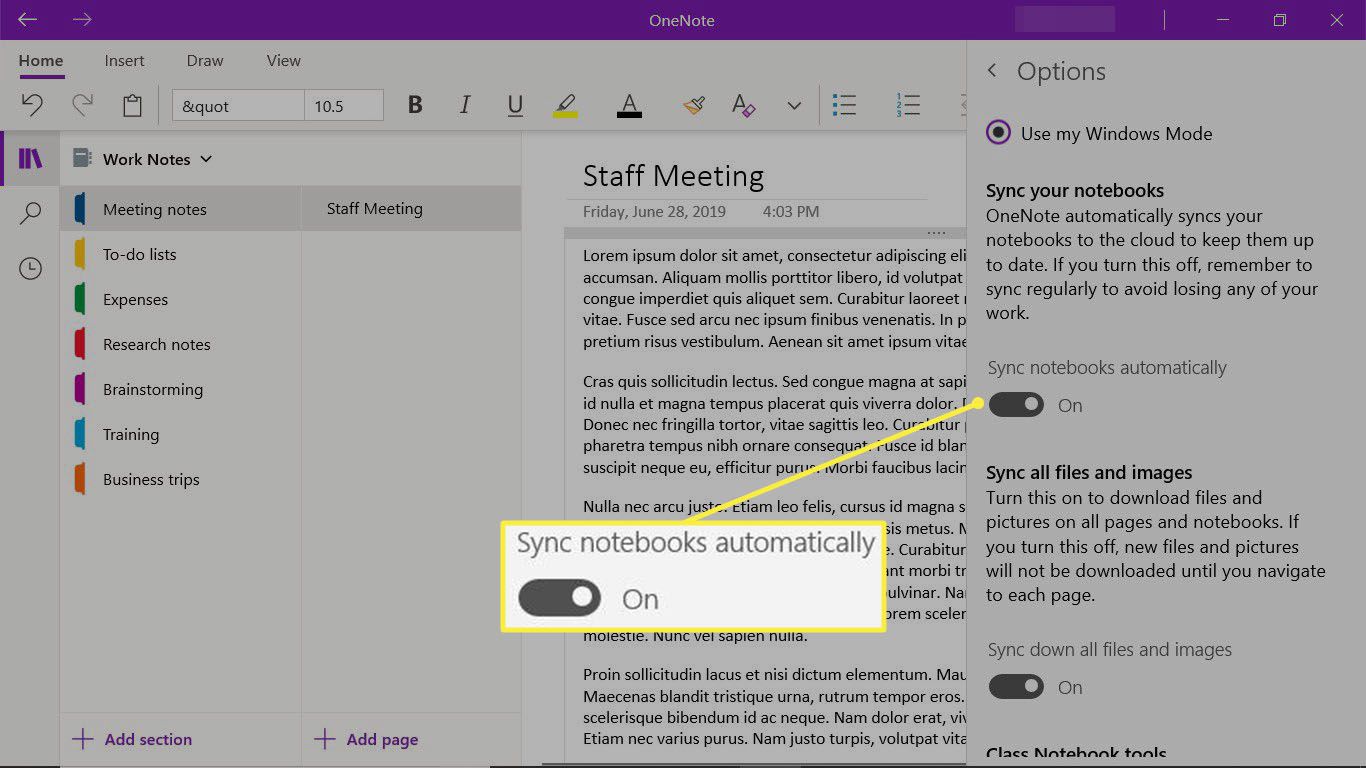
Task: Toggle bold formatting
Action: [415, 105]
